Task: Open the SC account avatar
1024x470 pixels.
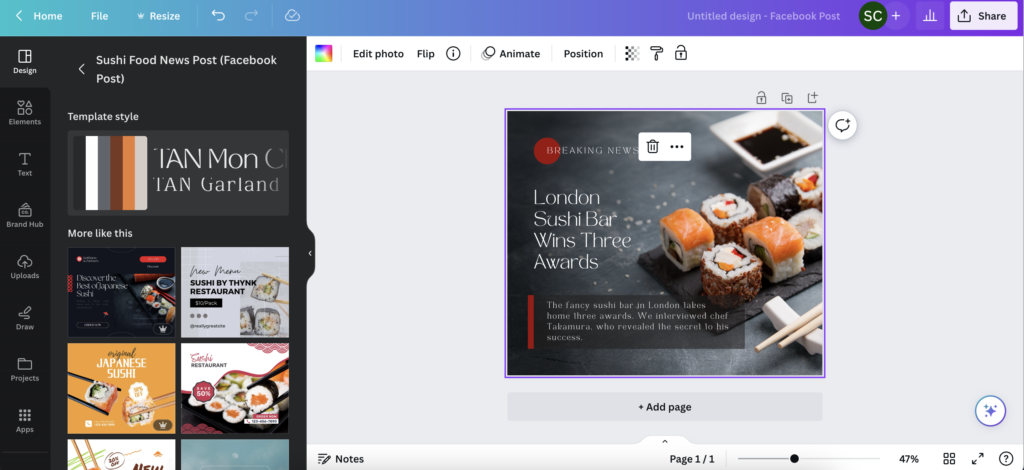Action: pyautogui.click(x=872, y=16)
